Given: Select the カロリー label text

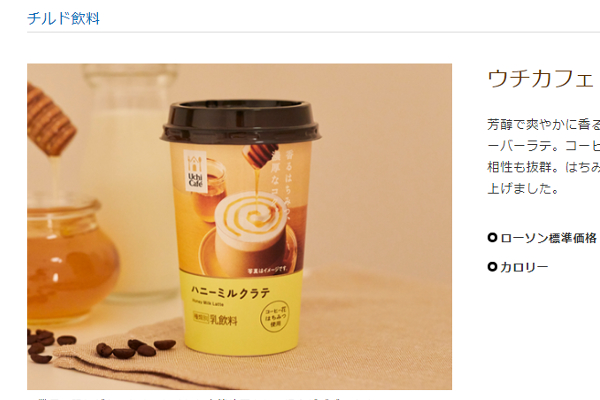Looking at the screenshot, I should 524,267.
